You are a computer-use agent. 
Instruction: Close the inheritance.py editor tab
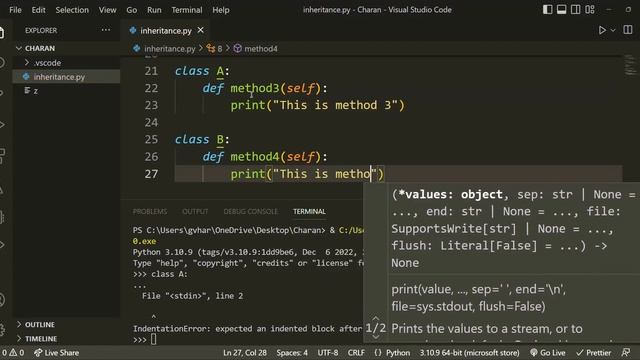(x=200, y=30)
